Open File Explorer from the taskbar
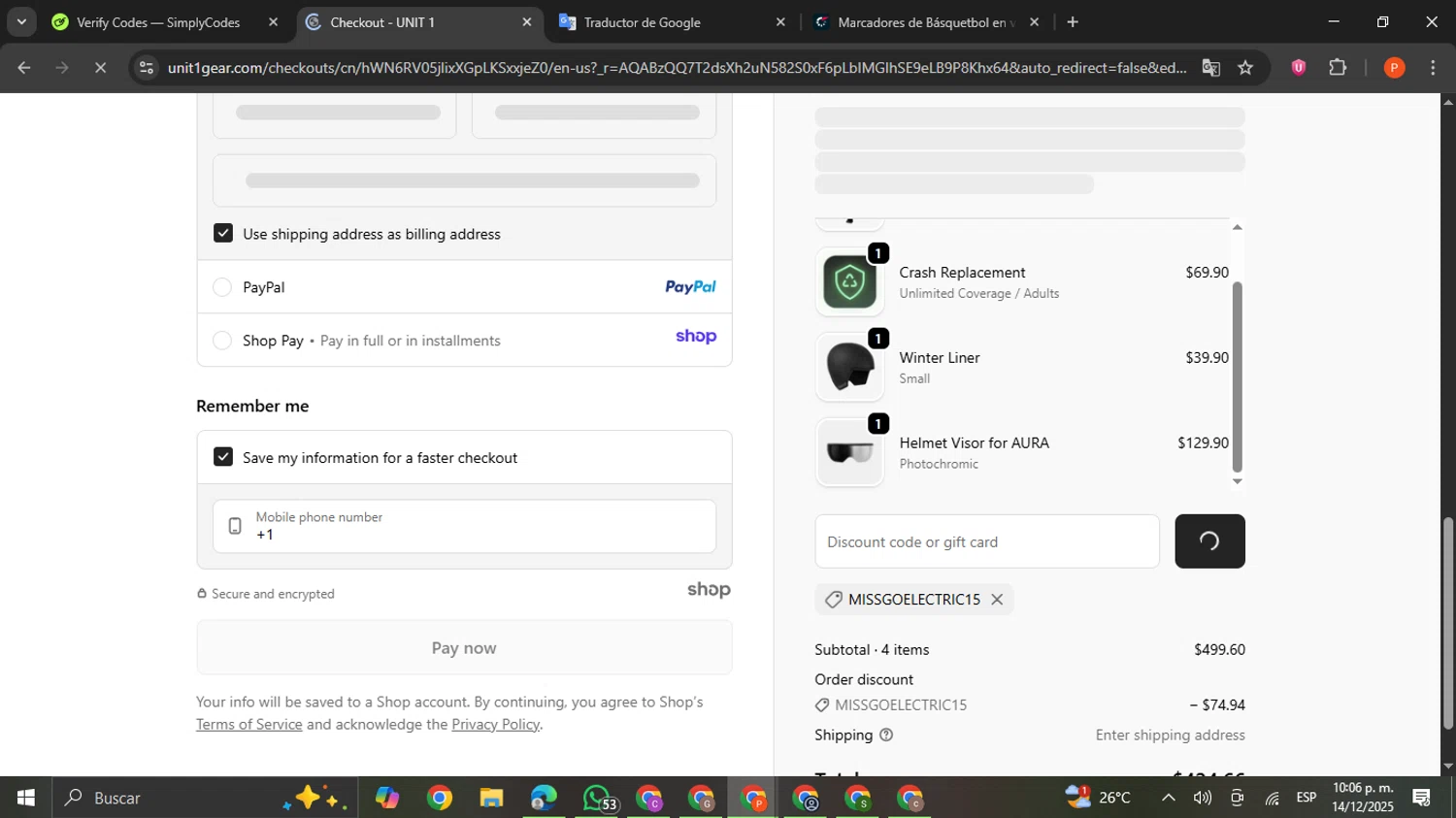 point(491,798)
